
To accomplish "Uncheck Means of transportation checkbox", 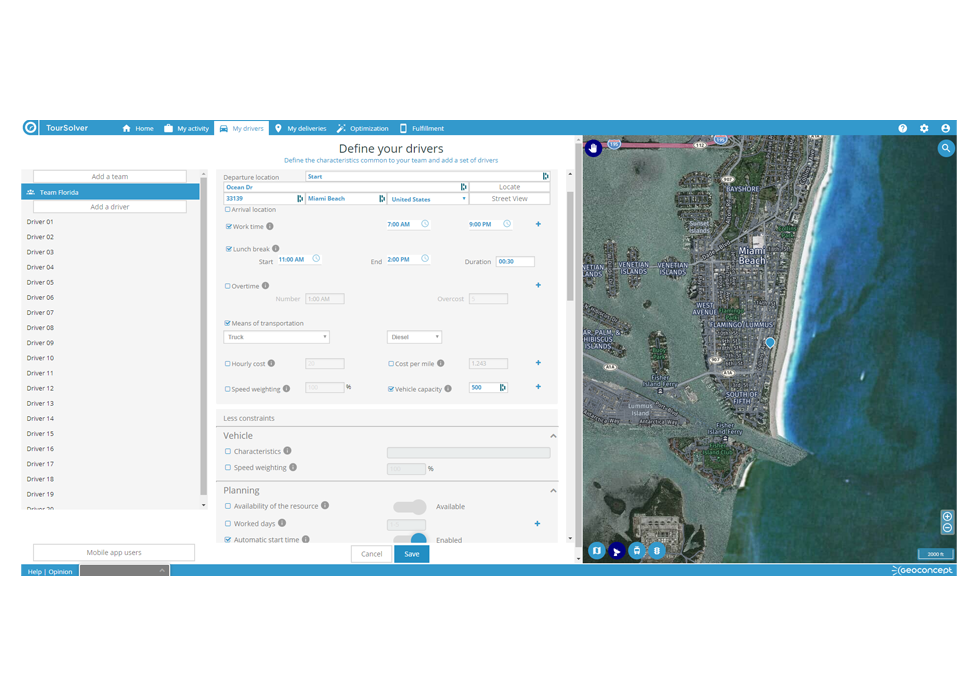I will click(228, 323).
